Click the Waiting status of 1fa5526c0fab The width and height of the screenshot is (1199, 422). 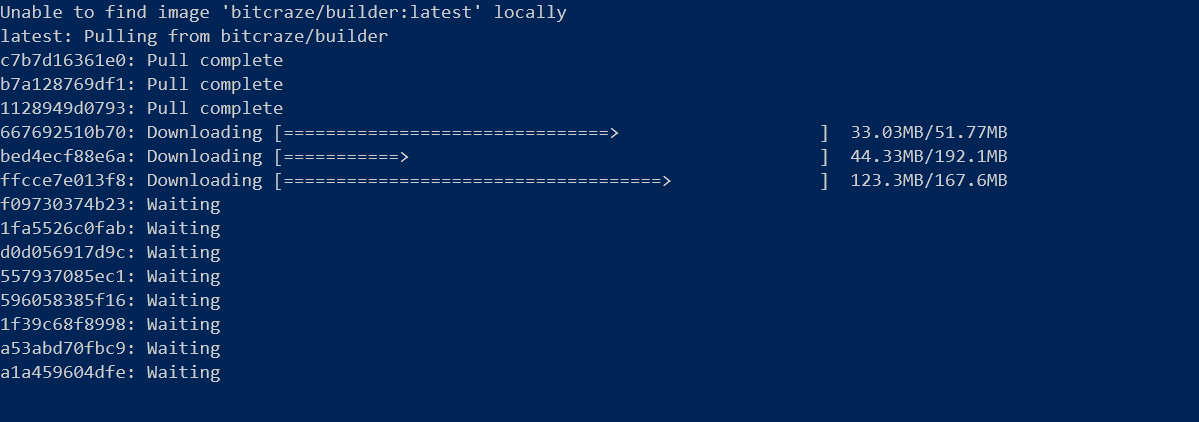(184, 229)
